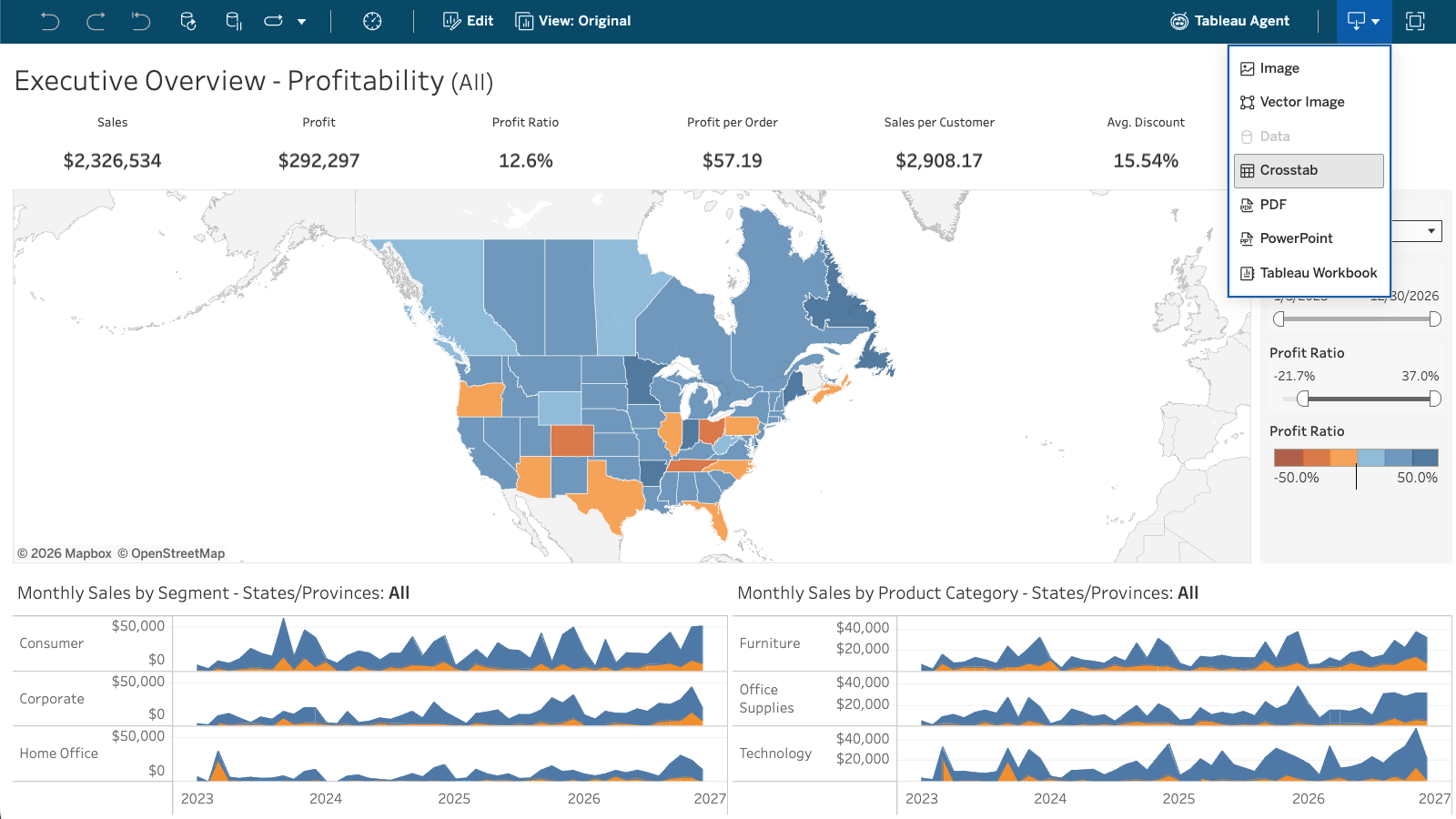Image resolution: width=1456 pixels, height=819 pixels.
Task: Click the Furniture category label
Action: (x=770, y=643)
